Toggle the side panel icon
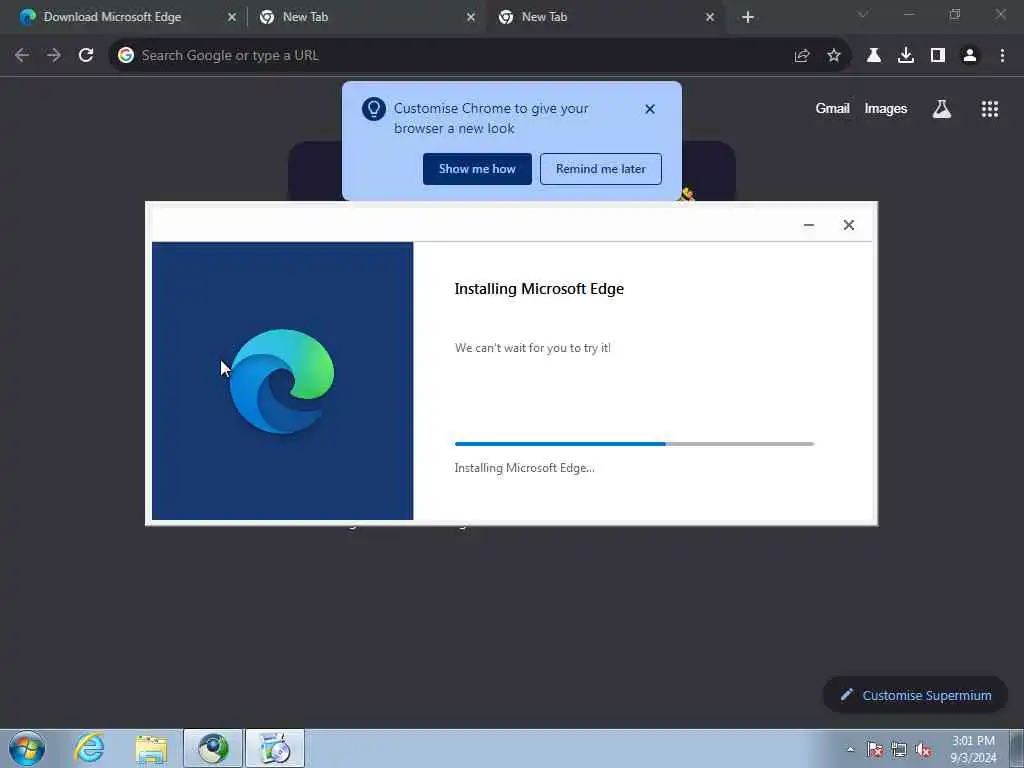Image resolution: width=1024 pixels, height=768 pixels. point(938,56)
